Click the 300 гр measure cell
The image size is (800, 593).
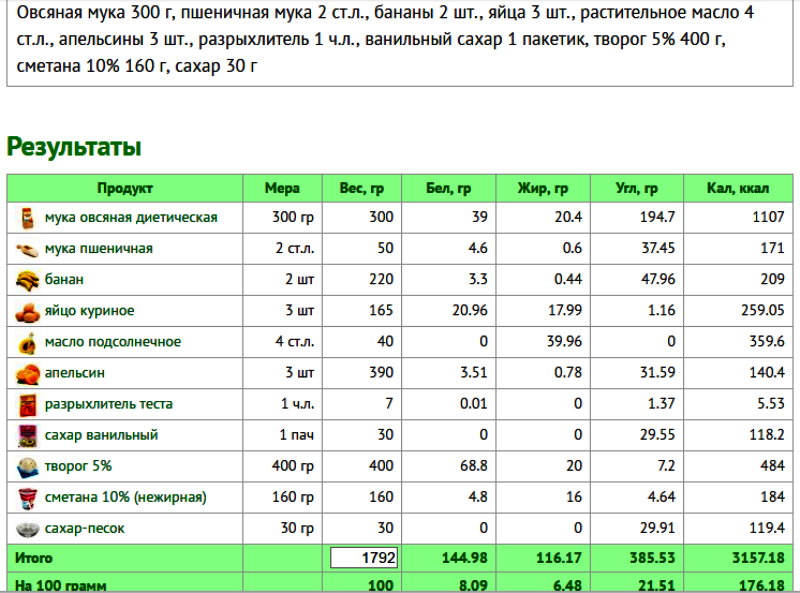282,217
